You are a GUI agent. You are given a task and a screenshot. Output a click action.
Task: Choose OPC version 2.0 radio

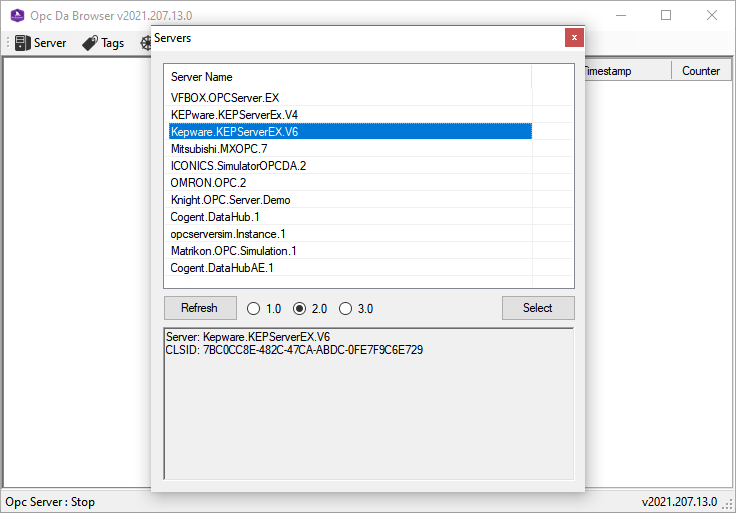pos(309,308)
